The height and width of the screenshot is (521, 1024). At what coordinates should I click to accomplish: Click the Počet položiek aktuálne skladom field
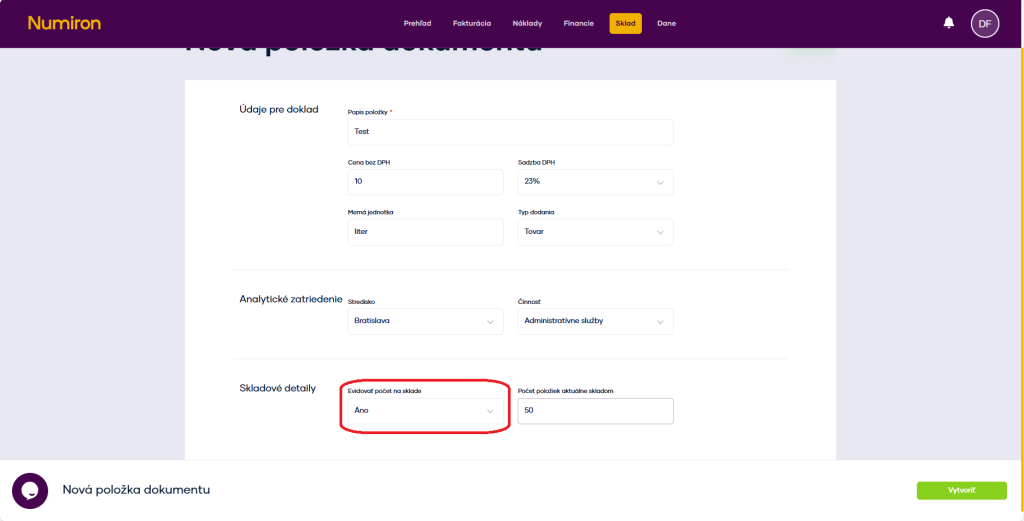[594, 411]
